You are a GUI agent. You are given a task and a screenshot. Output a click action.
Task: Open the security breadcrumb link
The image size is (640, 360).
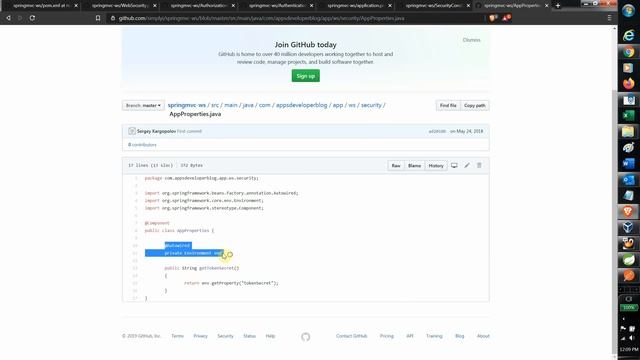(371, 105)
